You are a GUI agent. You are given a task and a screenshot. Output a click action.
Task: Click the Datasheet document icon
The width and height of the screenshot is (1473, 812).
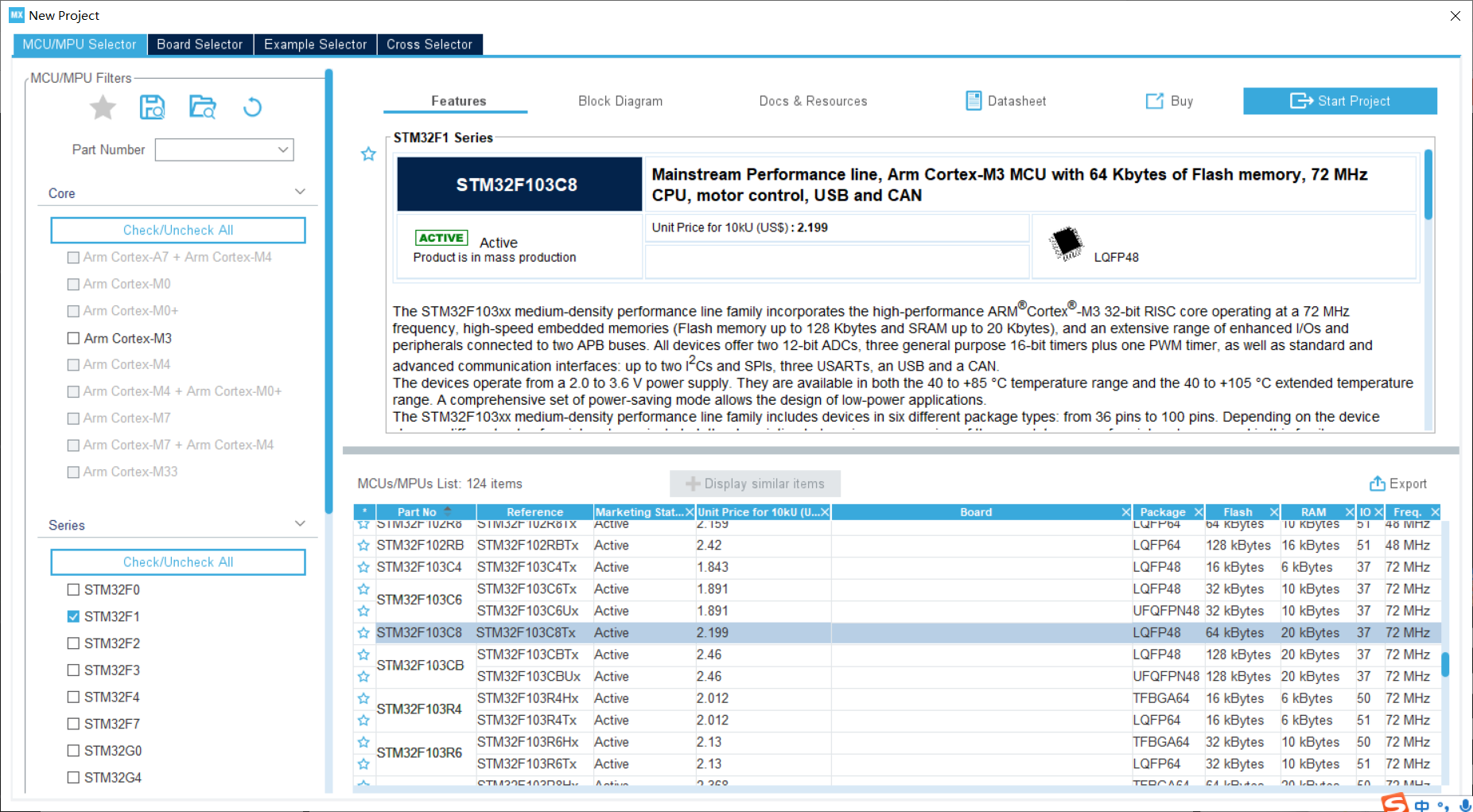coord(974,100)
